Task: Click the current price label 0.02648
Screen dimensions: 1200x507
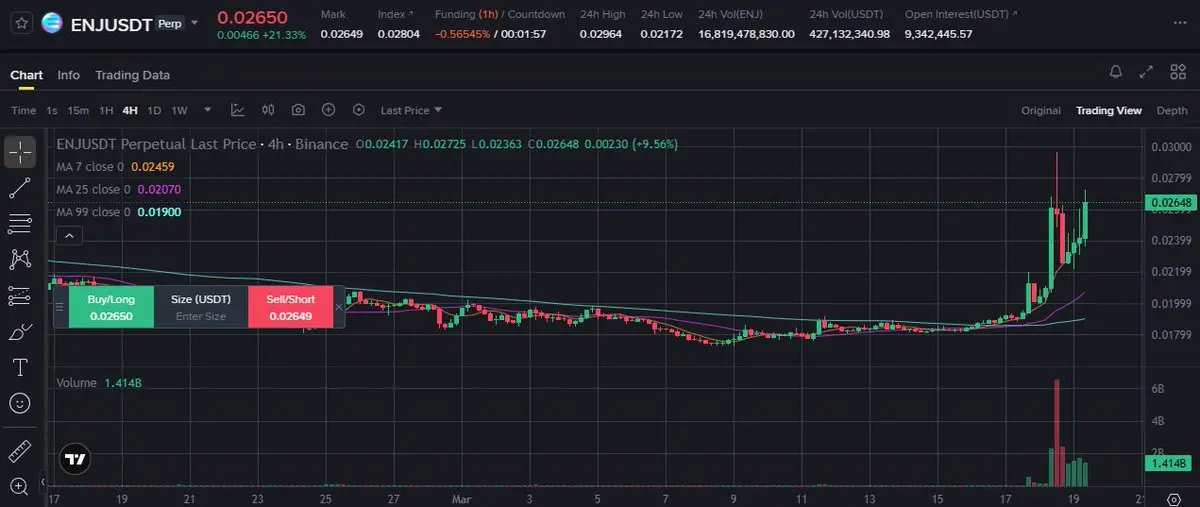Action: point(1170,203)
